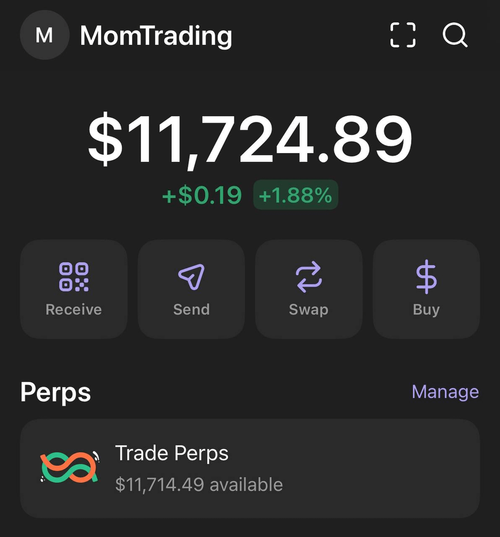The height and width of the screenshot is (537, 500).
Task: Tap the M account avatar
Action: (45, 35)
